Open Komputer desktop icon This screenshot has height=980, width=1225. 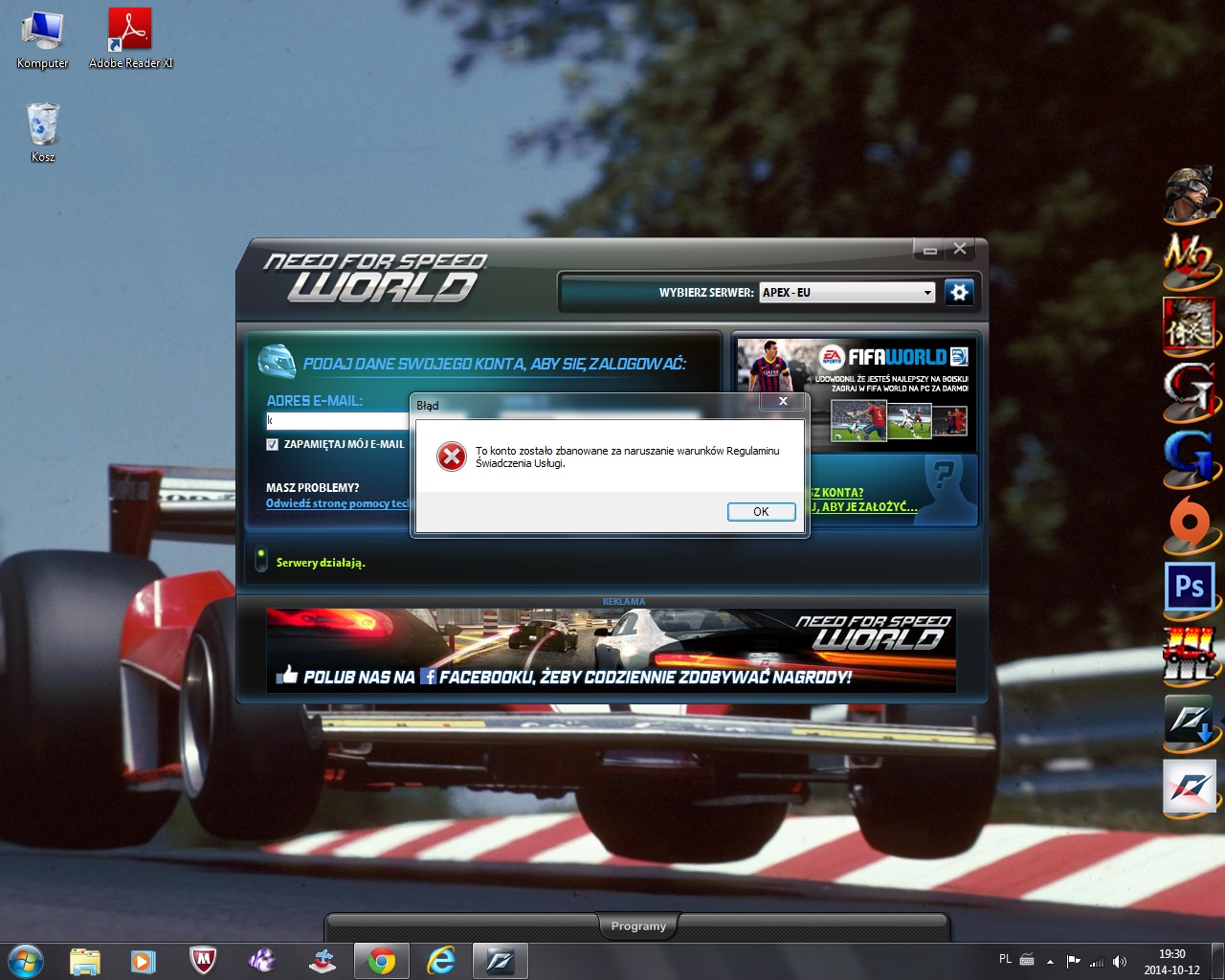point(43,40)
